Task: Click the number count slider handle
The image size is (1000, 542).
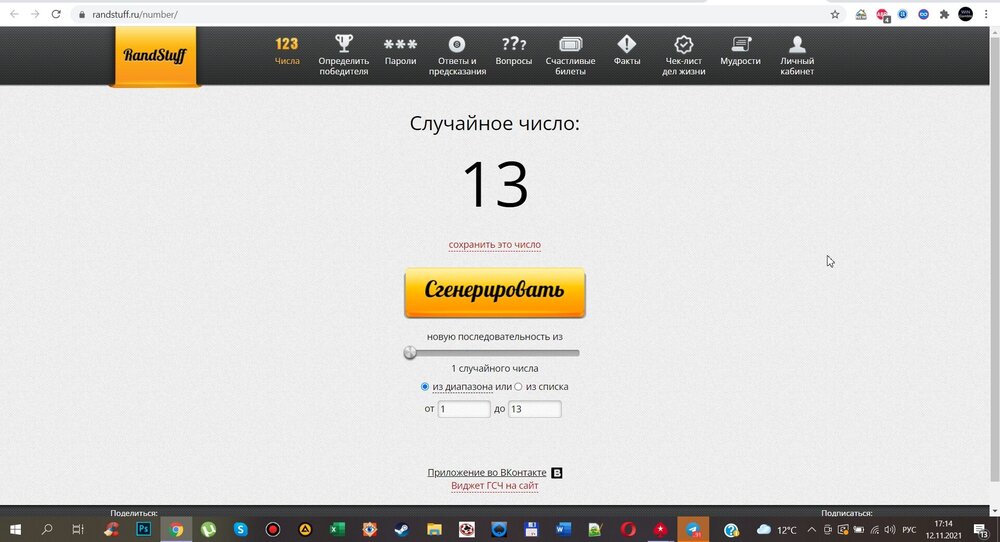Action: click(x=410, y=352)
